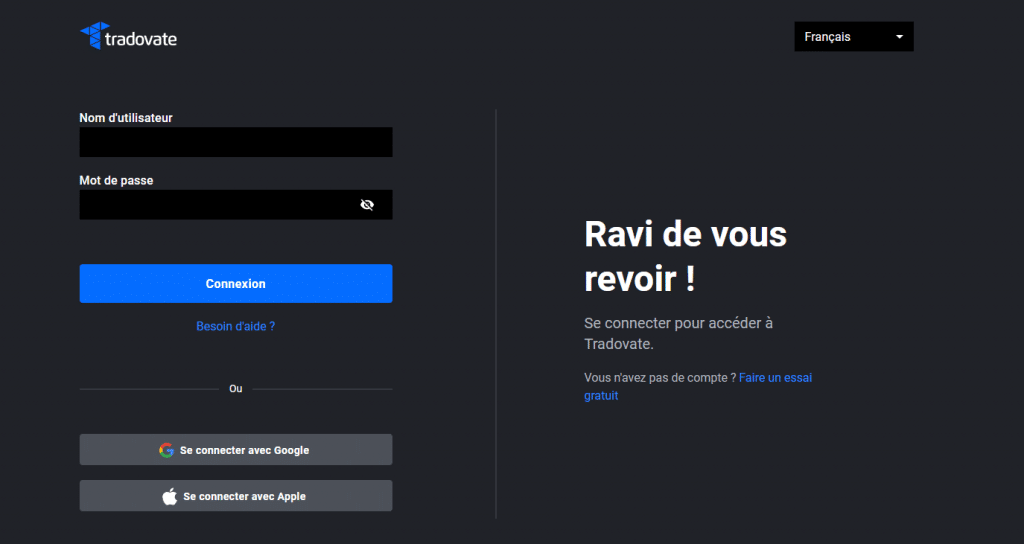Click the Ravi de vous revoir heading
The width and height of the screenshot is (1024, 544).
click(685, 257)
